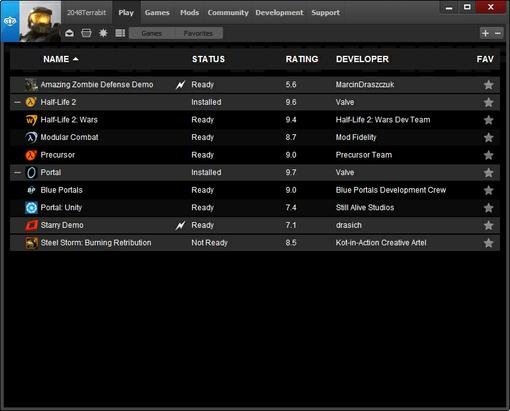Click the Starry Demo red icon
Screen dimensions: 510x411
[31, 225]
